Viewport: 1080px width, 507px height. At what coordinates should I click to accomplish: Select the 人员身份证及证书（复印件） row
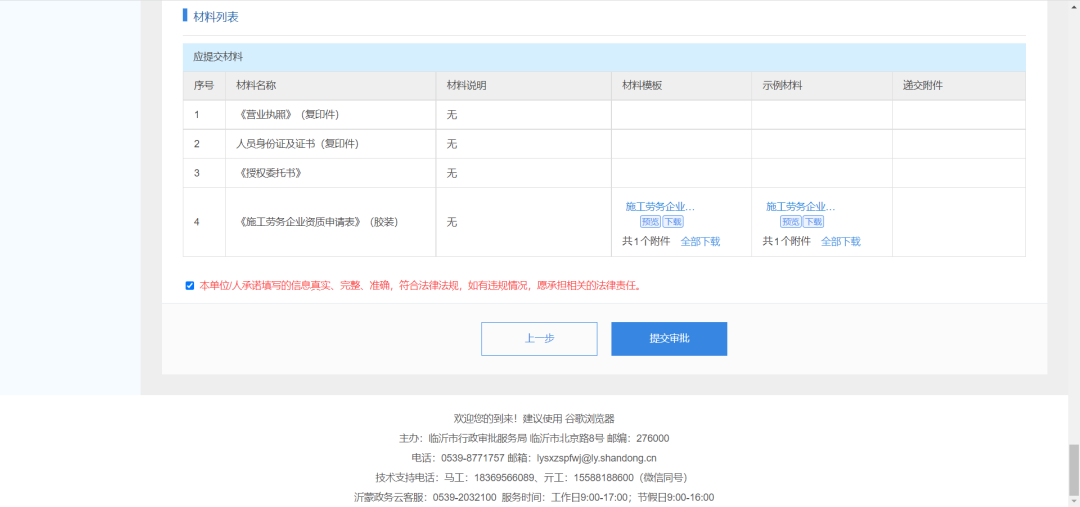[x=297, y=144]
